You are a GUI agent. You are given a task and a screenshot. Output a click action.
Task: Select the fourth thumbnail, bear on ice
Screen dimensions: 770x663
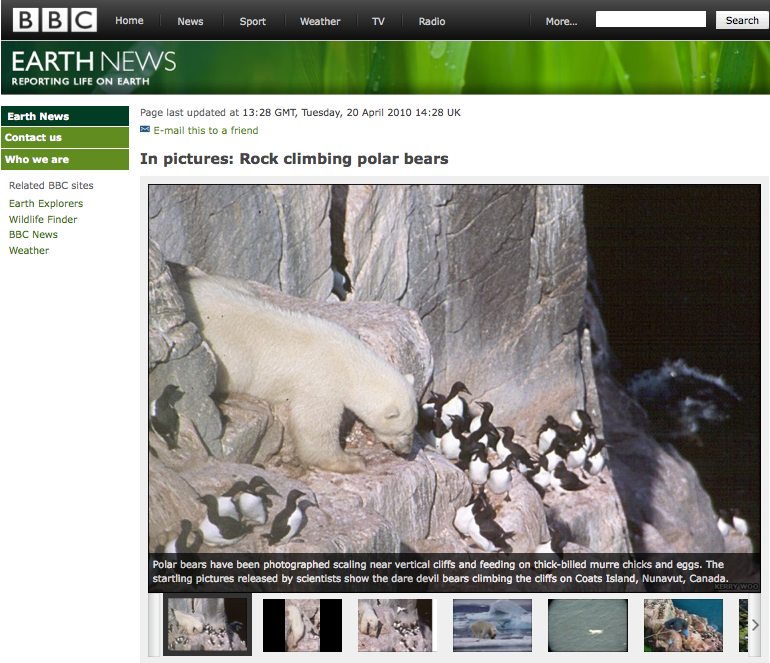(x=492, y=625)
